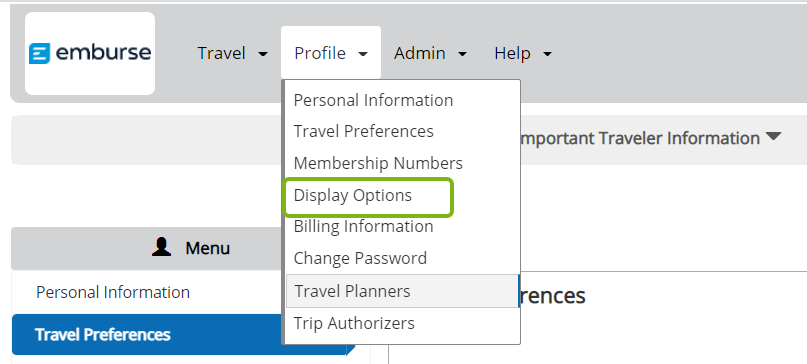The image size is (807, 364).
Task: Select Travel Planners in the dropdown
Action: (402, 291)
